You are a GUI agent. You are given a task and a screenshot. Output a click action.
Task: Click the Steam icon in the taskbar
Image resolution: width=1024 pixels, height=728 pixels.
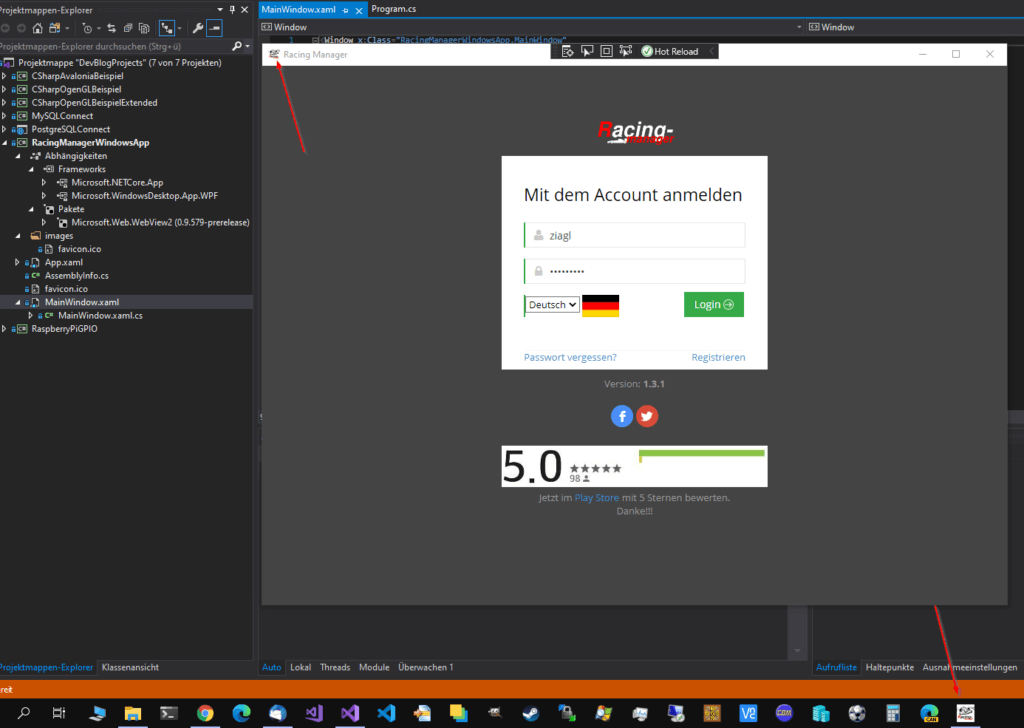point(530,713)
